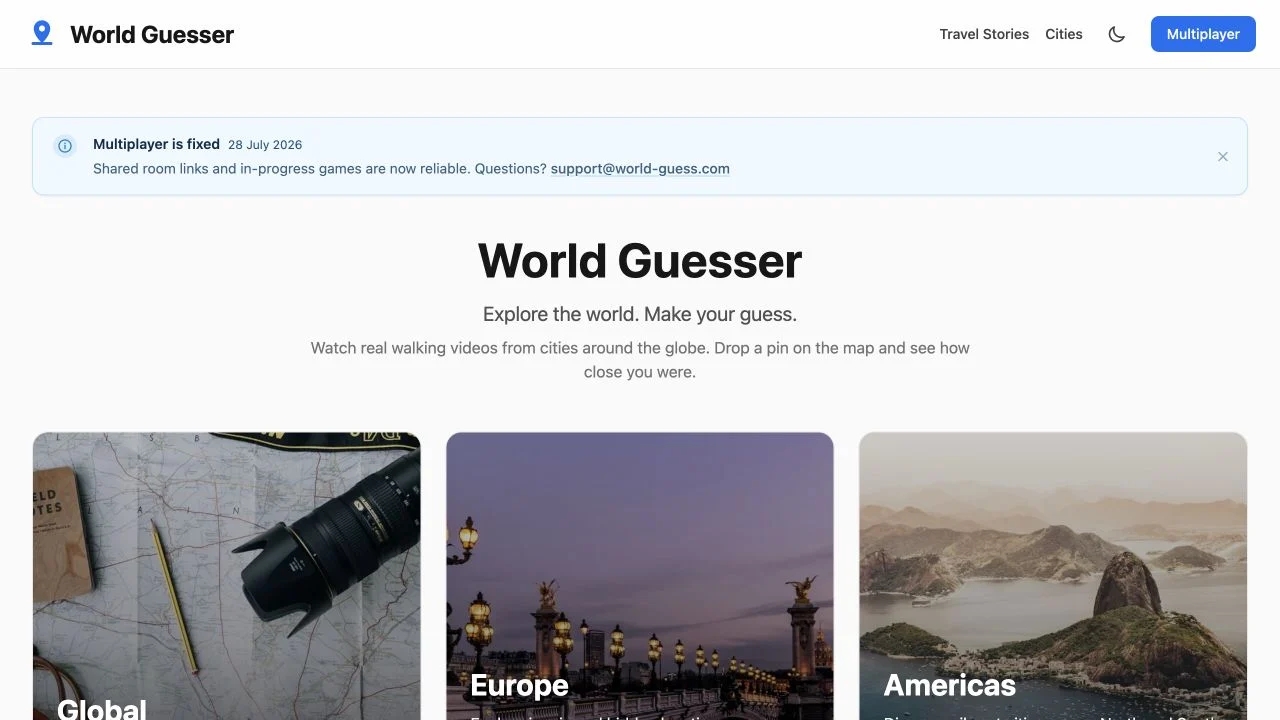Click the "Watch real walking videos" description paragraph

click(x=640, y=360)
